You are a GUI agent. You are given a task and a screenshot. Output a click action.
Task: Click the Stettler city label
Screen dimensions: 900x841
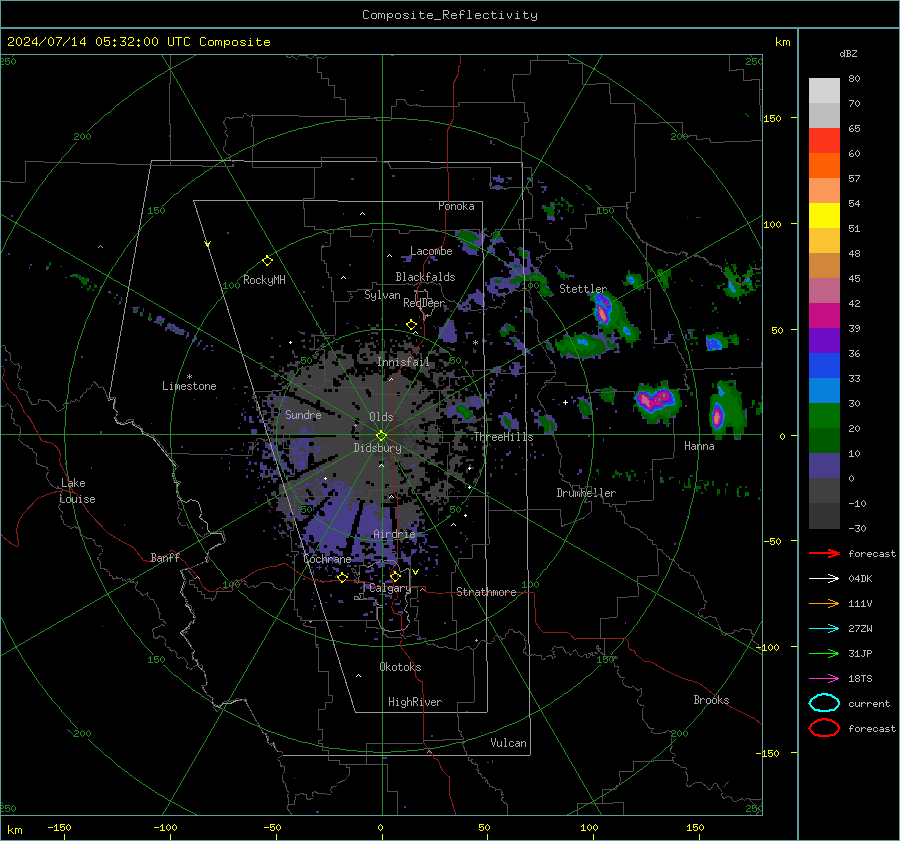583,289
